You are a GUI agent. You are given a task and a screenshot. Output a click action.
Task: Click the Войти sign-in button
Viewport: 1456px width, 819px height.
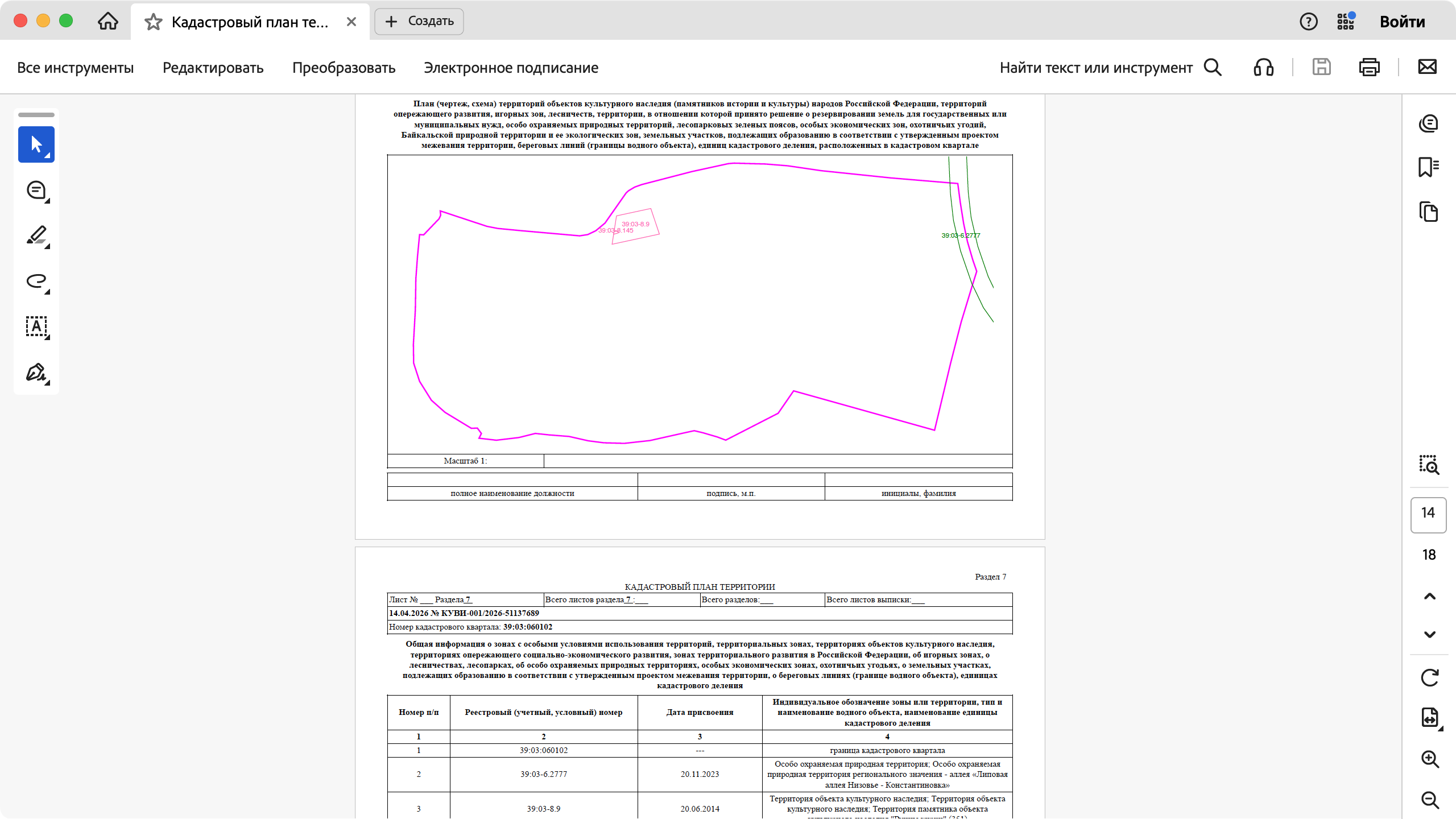point(1403,22)
